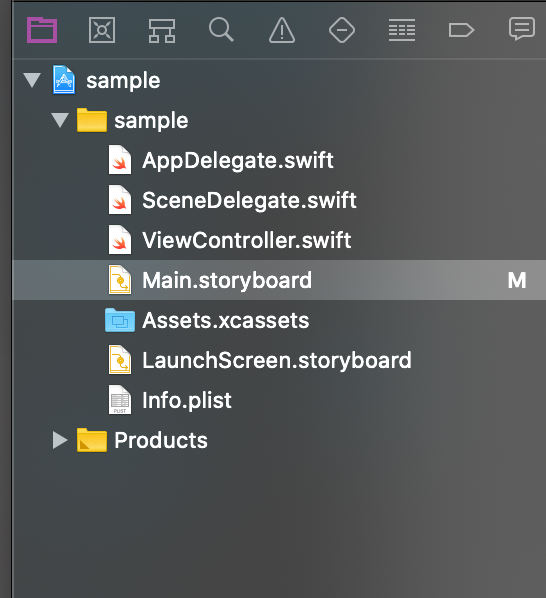Show the Breakpoint navigator tag icon
This screenshot has width=546, height=598.
pyautogui.click(x=461, y=30)
